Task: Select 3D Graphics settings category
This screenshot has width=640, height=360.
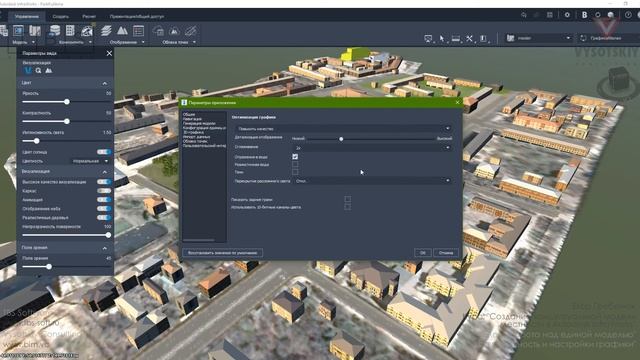Action: click(193, 132)
